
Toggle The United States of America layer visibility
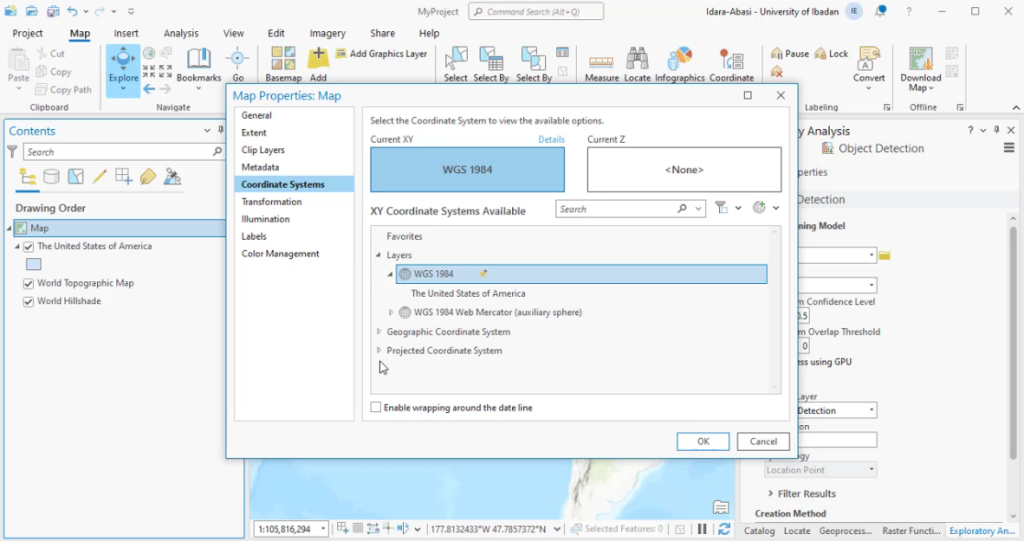coord(28,247)
